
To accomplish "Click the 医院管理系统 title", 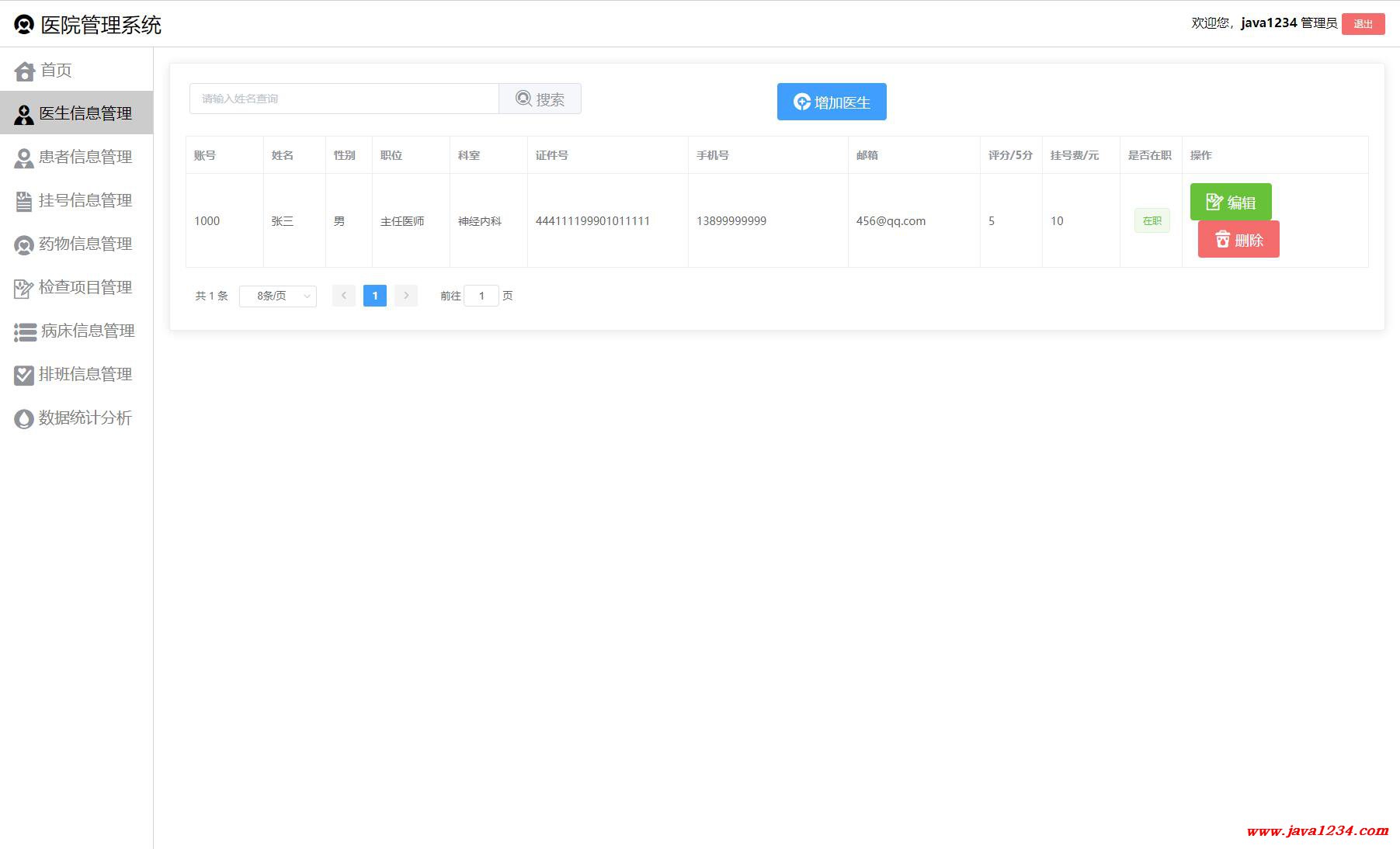I will click(x=101, y=25).
